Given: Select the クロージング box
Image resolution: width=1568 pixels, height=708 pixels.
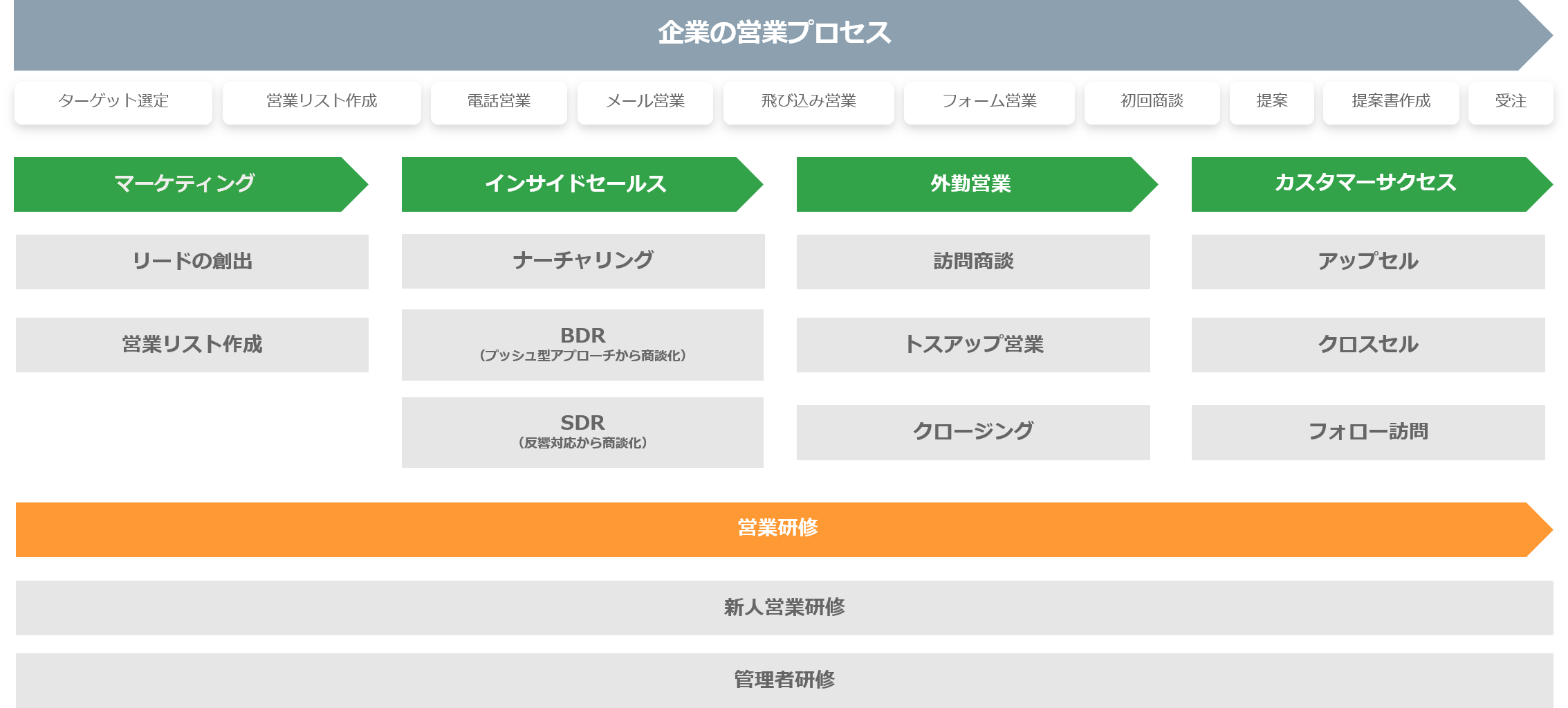Looking at the screenshot, I should point(973,432).
